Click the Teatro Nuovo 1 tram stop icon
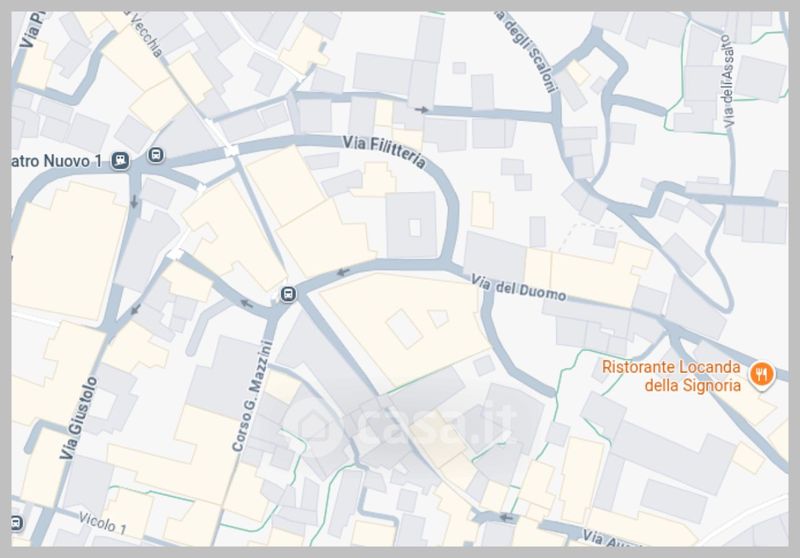Image resolution: width=800 pixels, height=558 pixels. [120, 161]
